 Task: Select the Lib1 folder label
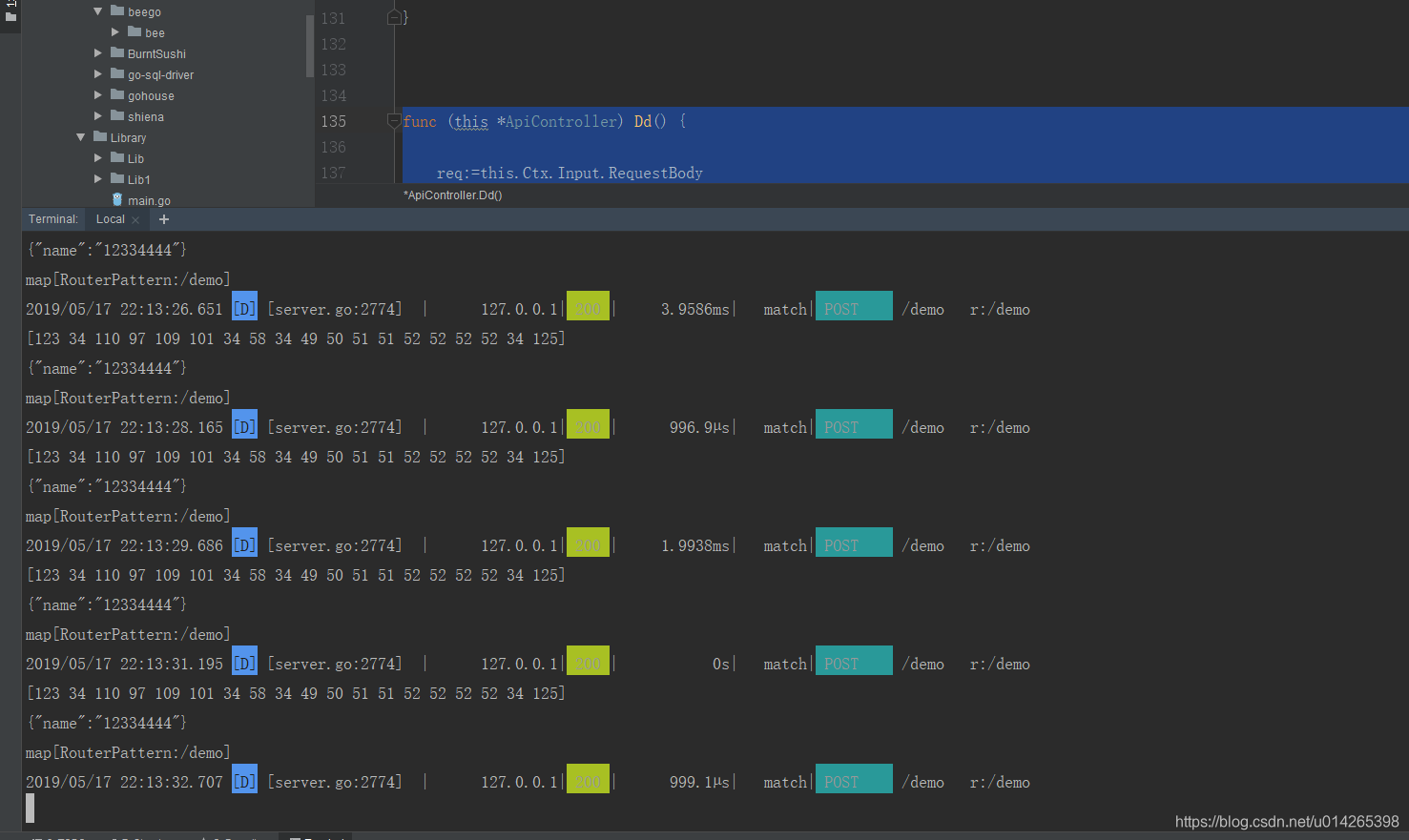pos(139,180)
